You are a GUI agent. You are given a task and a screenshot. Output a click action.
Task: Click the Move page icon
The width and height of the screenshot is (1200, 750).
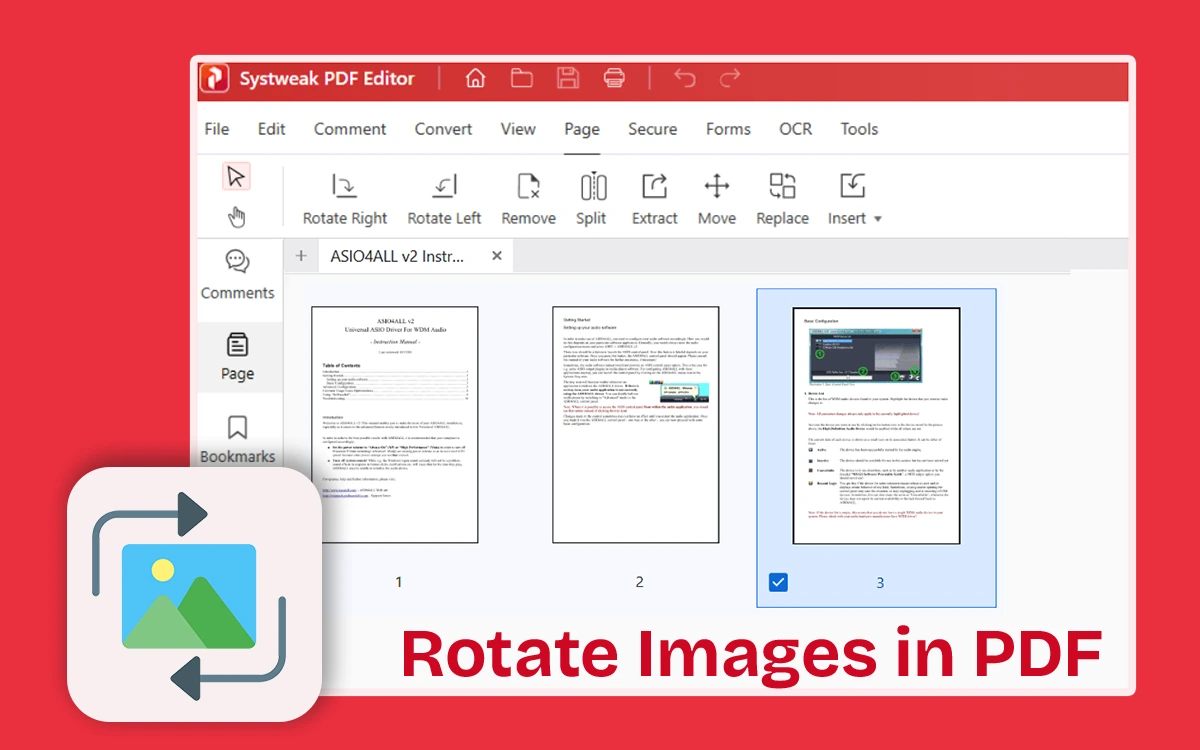coord(716,186)
